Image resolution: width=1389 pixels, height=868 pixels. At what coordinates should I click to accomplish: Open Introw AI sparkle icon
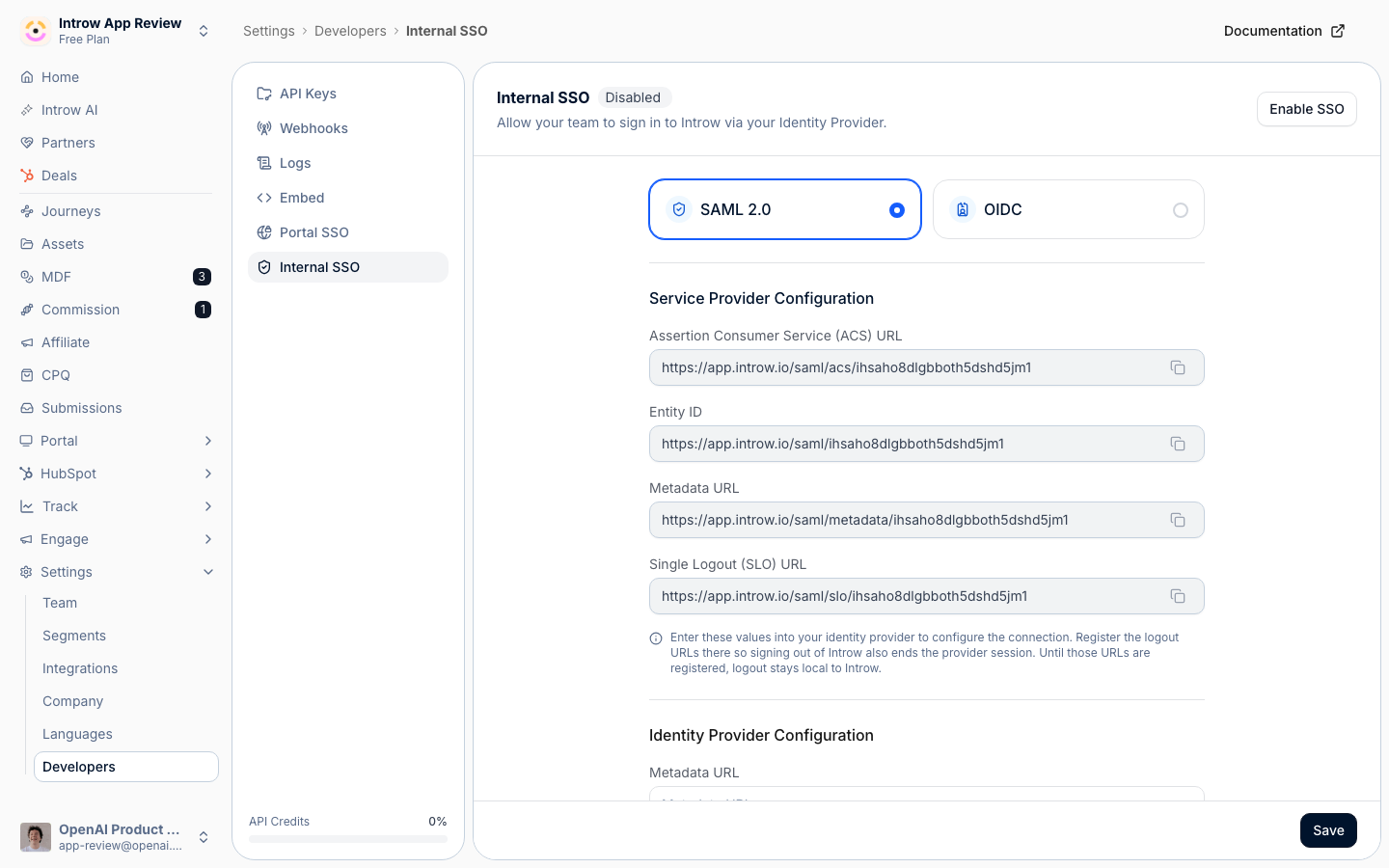(27, 110)
